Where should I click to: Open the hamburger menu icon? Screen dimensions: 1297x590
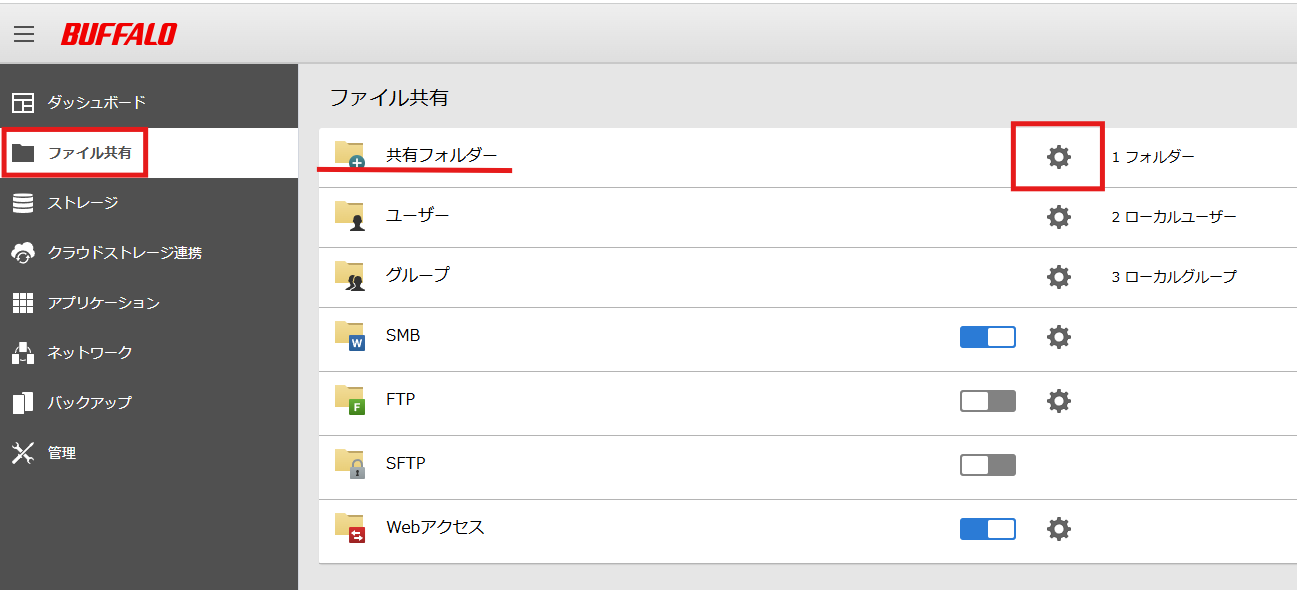(24, 34)
